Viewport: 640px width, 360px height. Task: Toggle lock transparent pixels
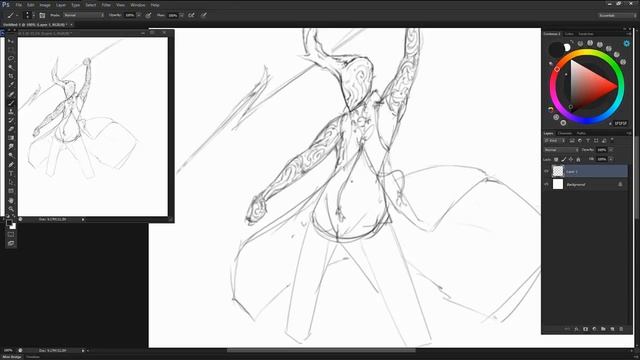click(x=556, y=159)
